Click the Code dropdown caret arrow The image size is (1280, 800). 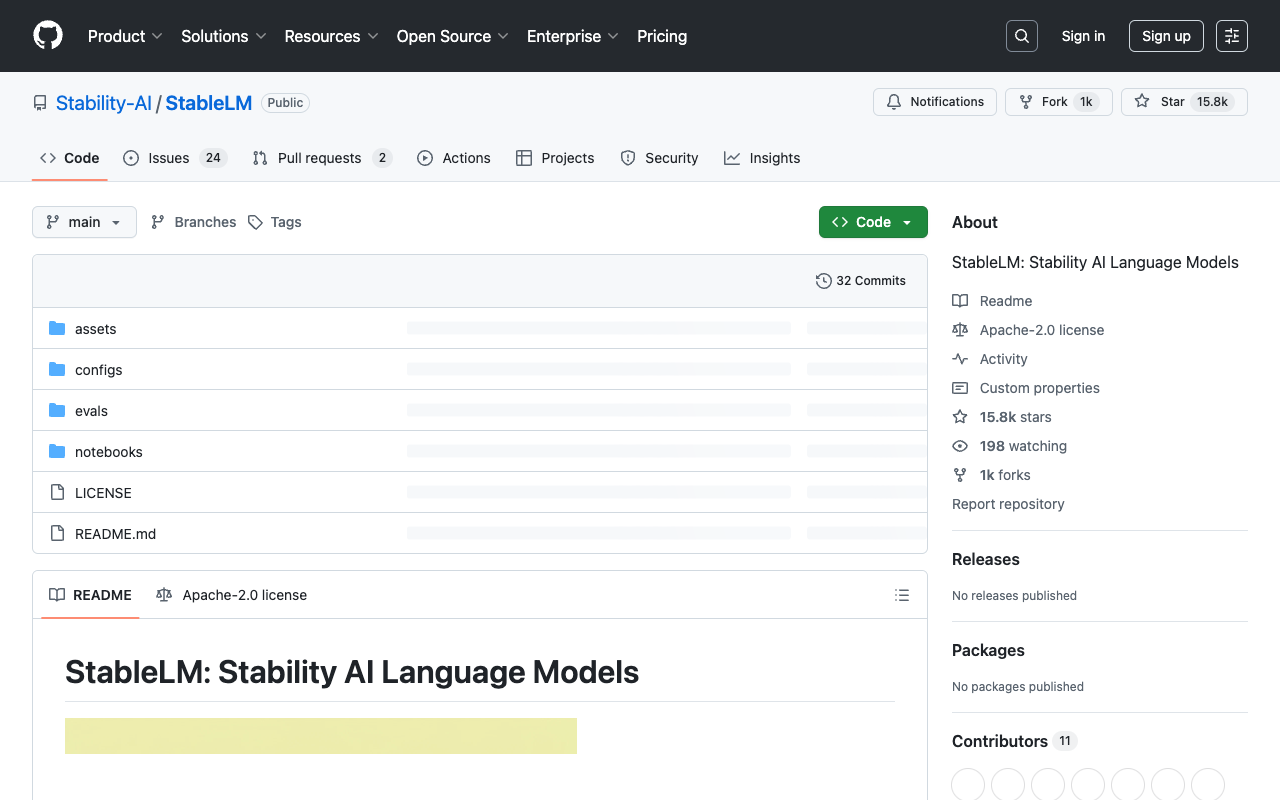[x=907, y=222]
